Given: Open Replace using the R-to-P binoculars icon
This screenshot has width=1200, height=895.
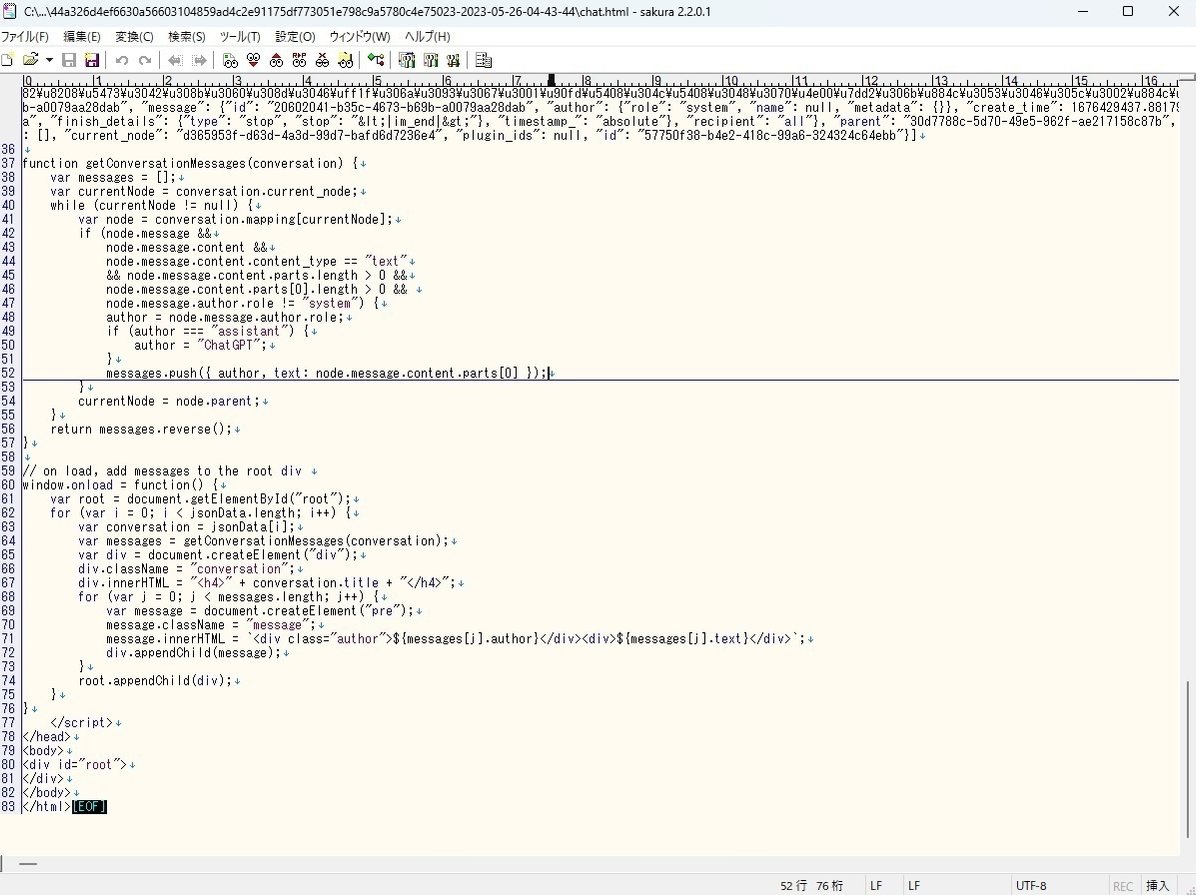Looking at the screenshot, I should tap(299, 60).
